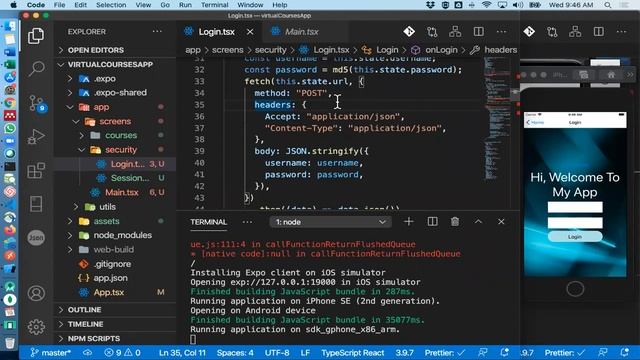The width and height of the screenshot is (640, 360).
Task: Click UTF-8 encoding in status bar
Action: point(277,353)
